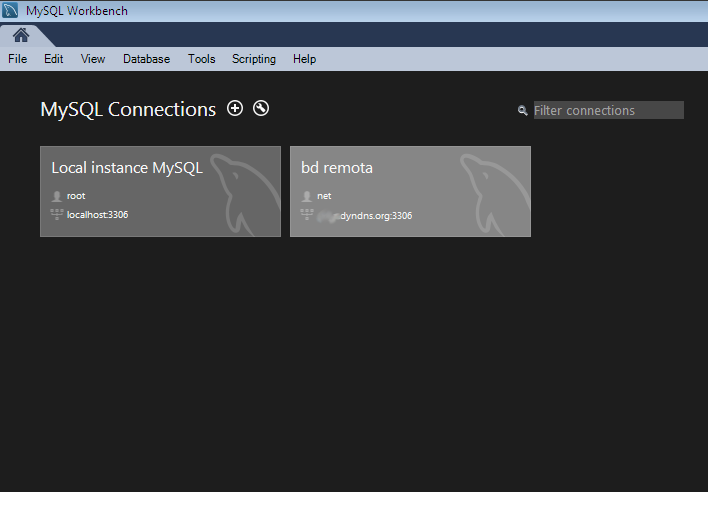The image size is (708, 518).
Task: Click the net user label
Action: pos(324,196)
